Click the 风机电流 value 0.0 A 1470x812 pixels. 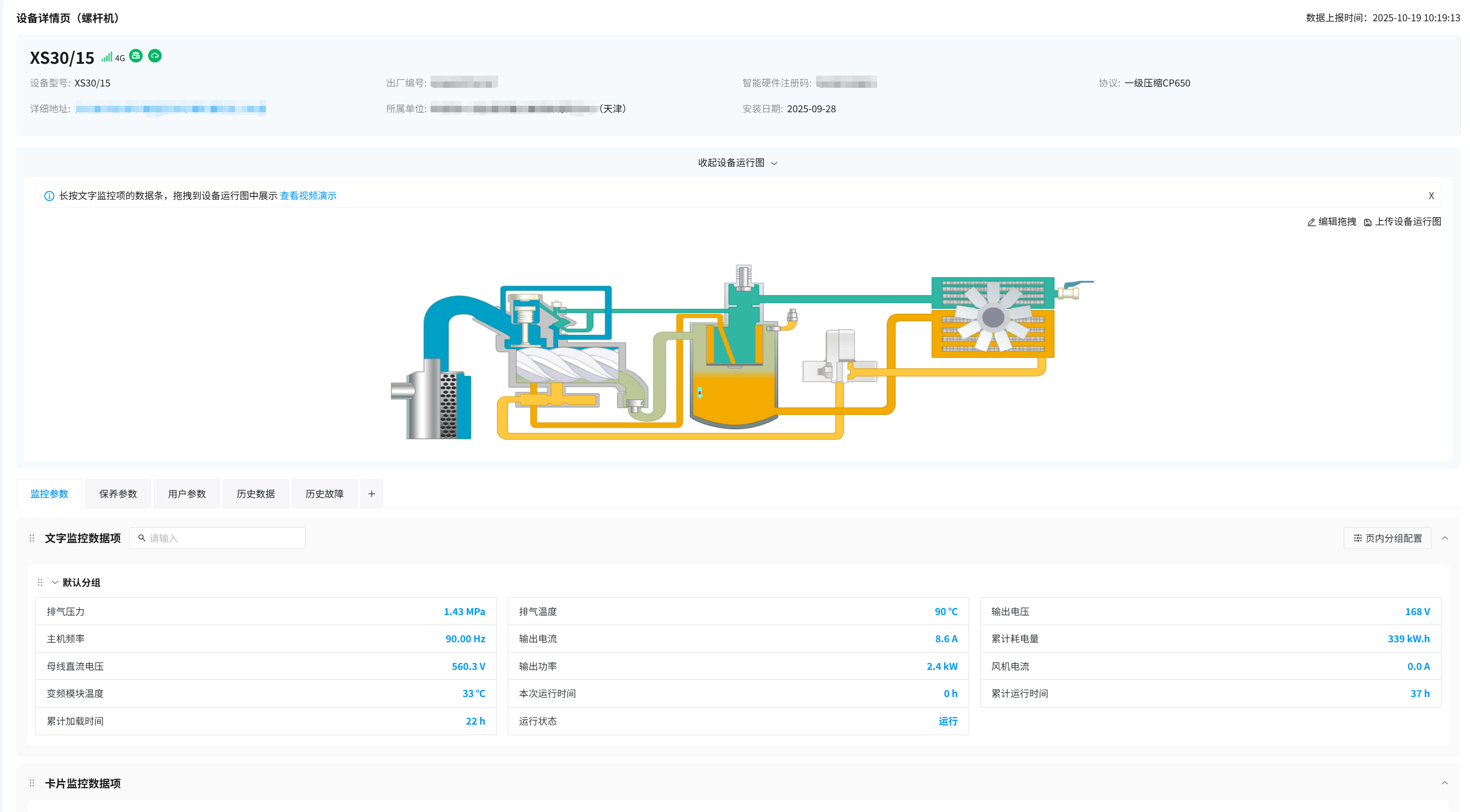click(1419, 666)
